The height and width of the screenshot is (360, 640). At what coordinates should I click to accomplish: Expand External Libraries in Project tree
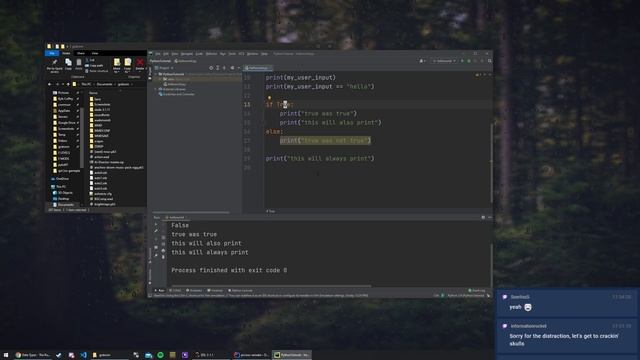156,89
